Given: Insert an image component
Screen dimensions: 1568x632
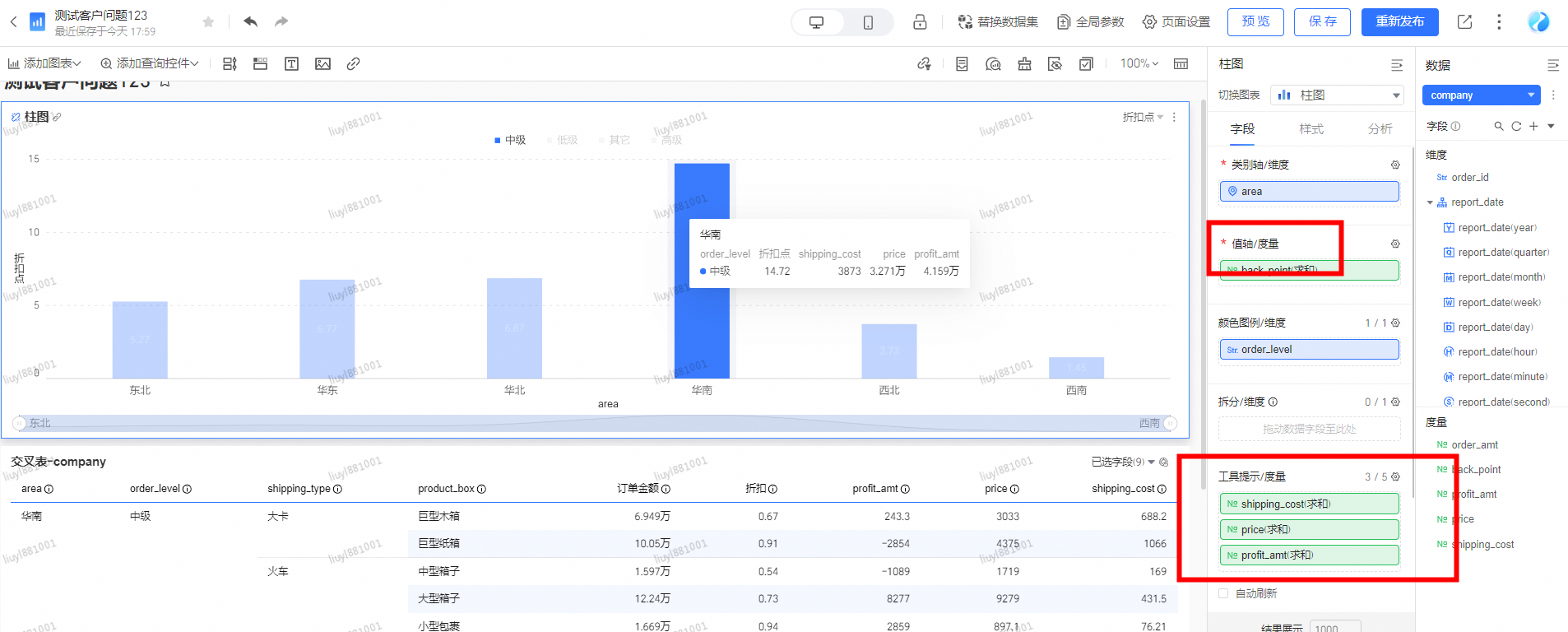Looking at the screenshot, I should coord(322,64).
